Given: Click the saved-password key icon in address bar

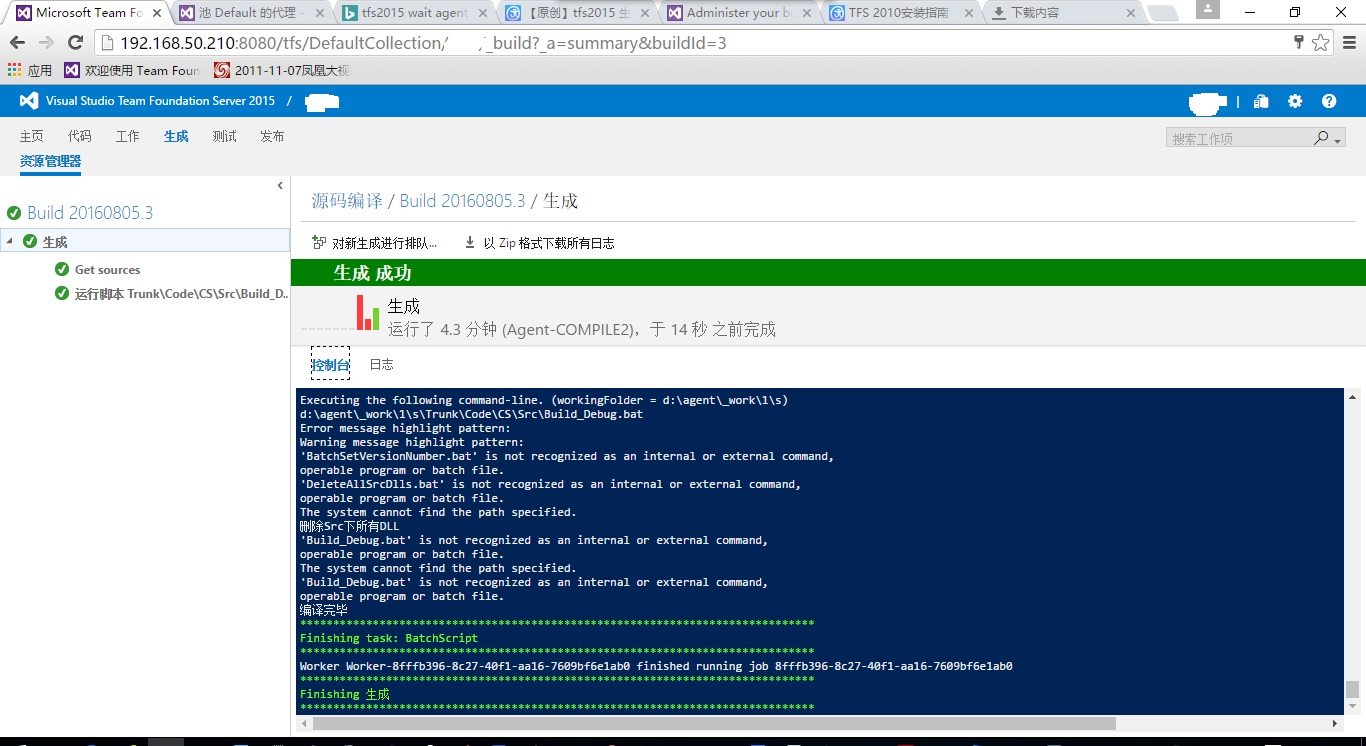Looking at the screenshot, I should tap(1299, 42).
